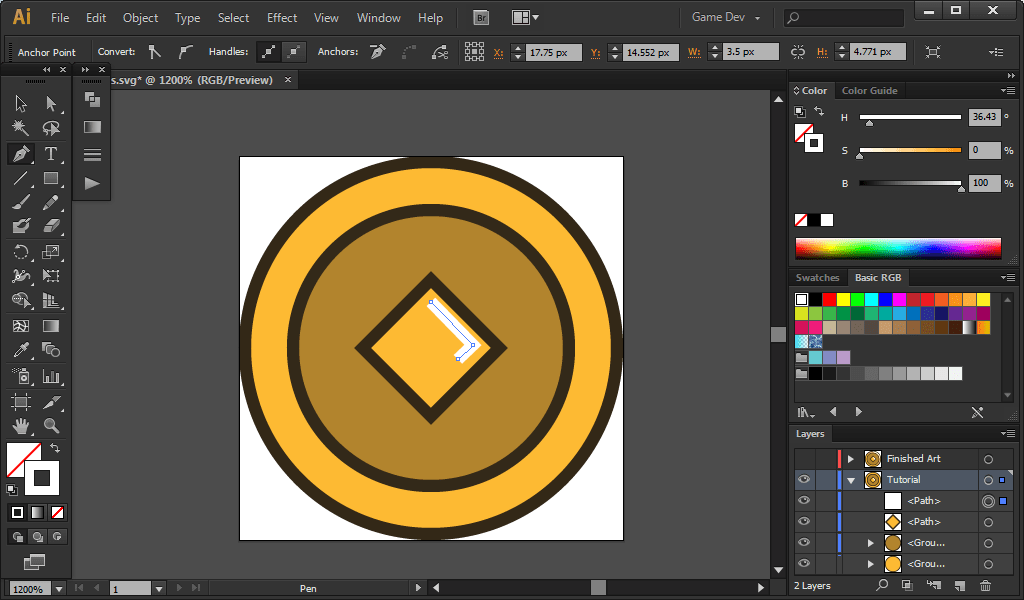Open the Game Dev workspace dropdown
The height and width of the screenshot is (600, 1024).
pos(726,17)
